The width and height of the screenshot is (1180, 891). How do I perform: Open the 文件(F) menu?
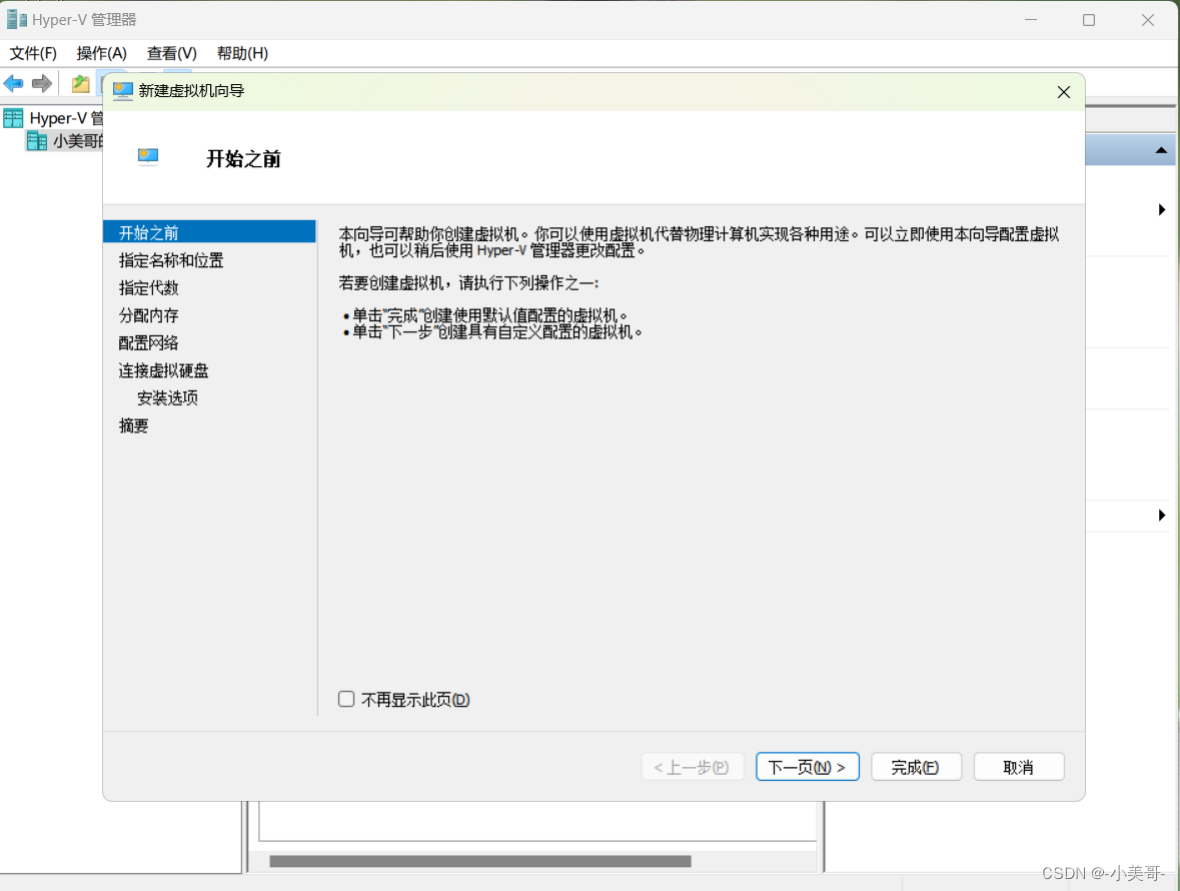pyautogui.click(x=32, y=53)
